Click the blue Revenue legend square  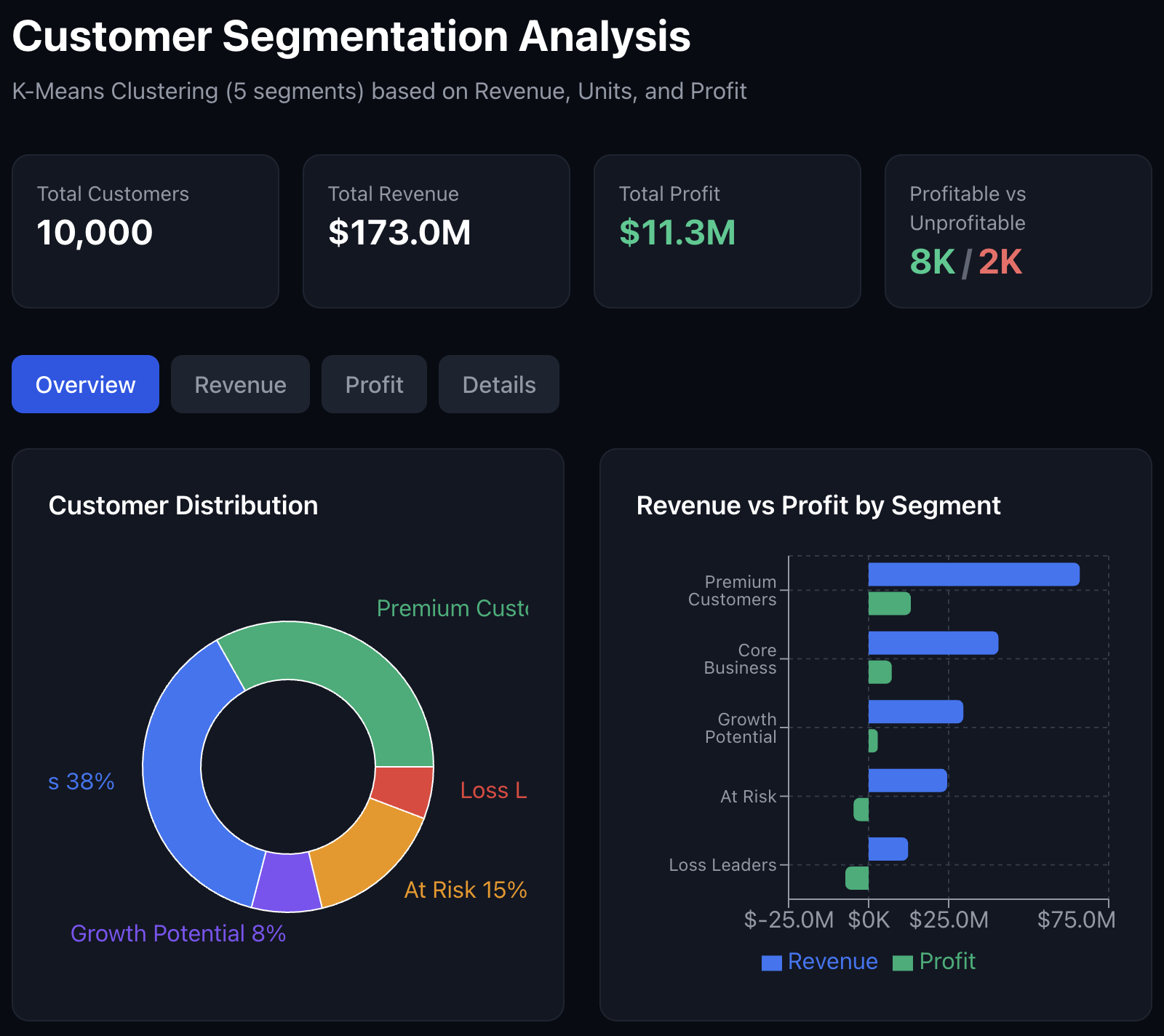tap(771, 963)
